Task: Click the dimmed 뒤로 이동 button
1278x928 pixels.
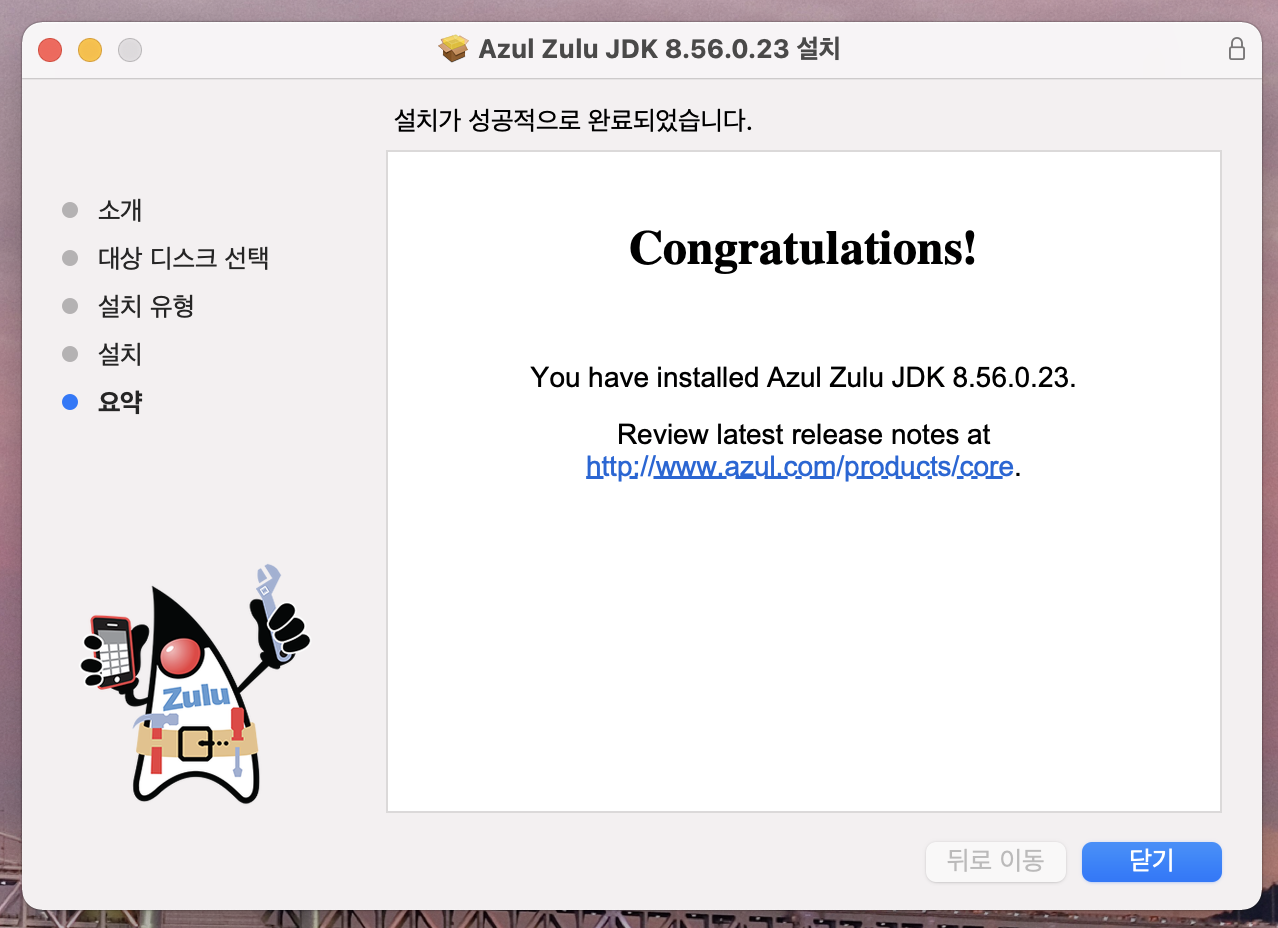Action: tap(995, 861)
